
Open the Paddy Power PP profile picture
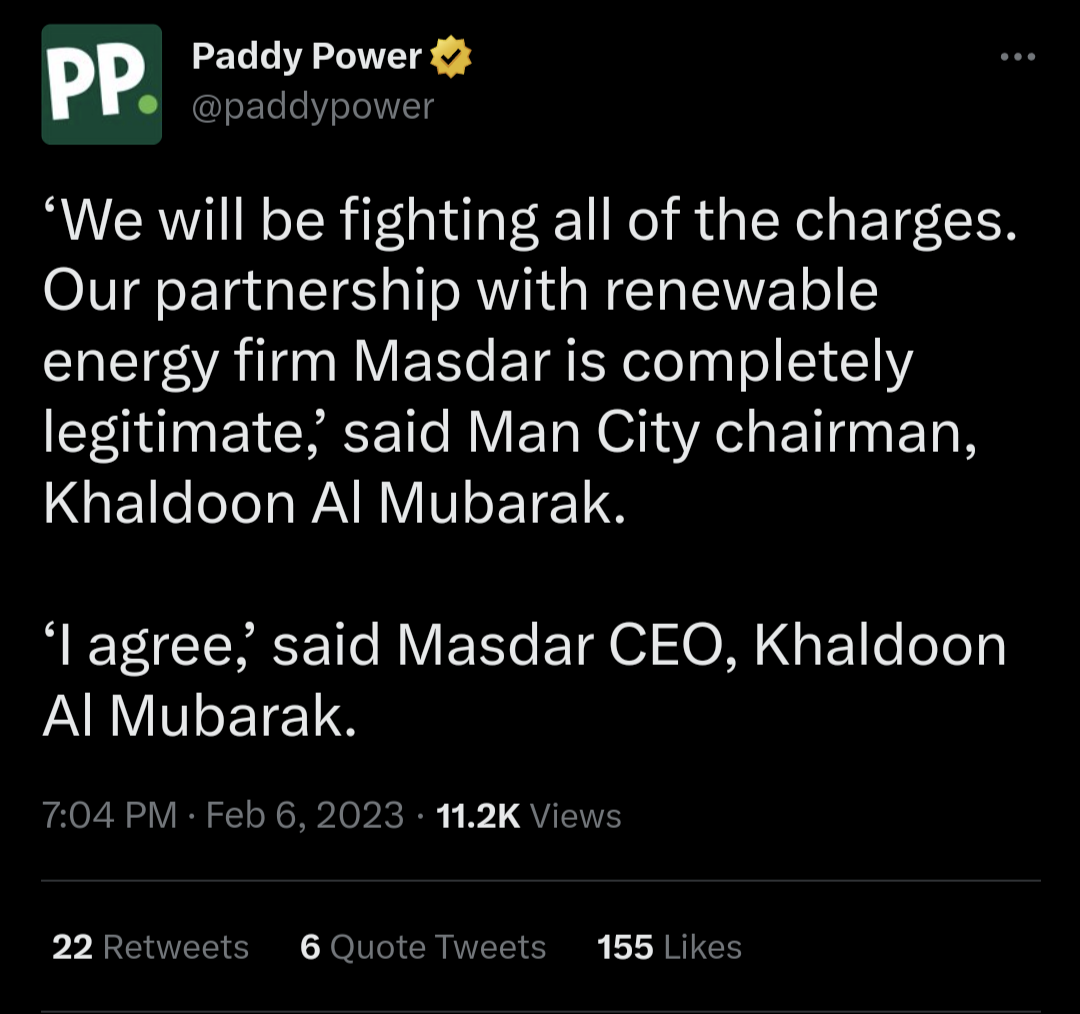101,84
